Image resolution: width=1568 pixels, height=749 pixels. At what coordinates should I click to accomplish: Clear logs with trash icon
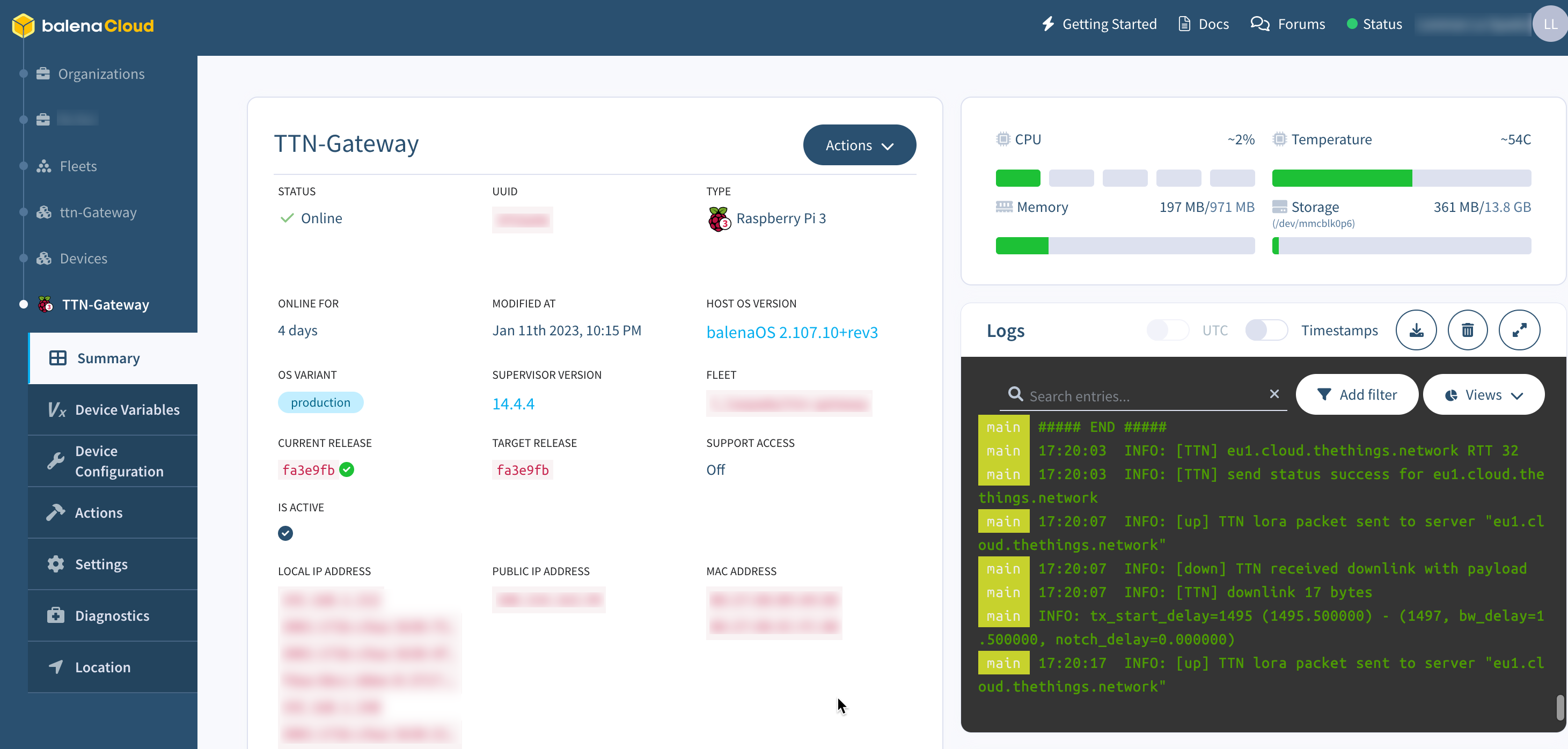tap(1468, 331)
